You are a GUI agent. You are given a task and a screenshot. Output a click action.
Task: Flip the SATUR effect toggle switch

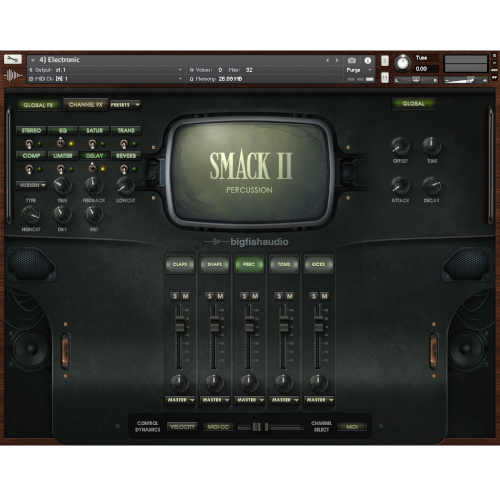point(92,144)
